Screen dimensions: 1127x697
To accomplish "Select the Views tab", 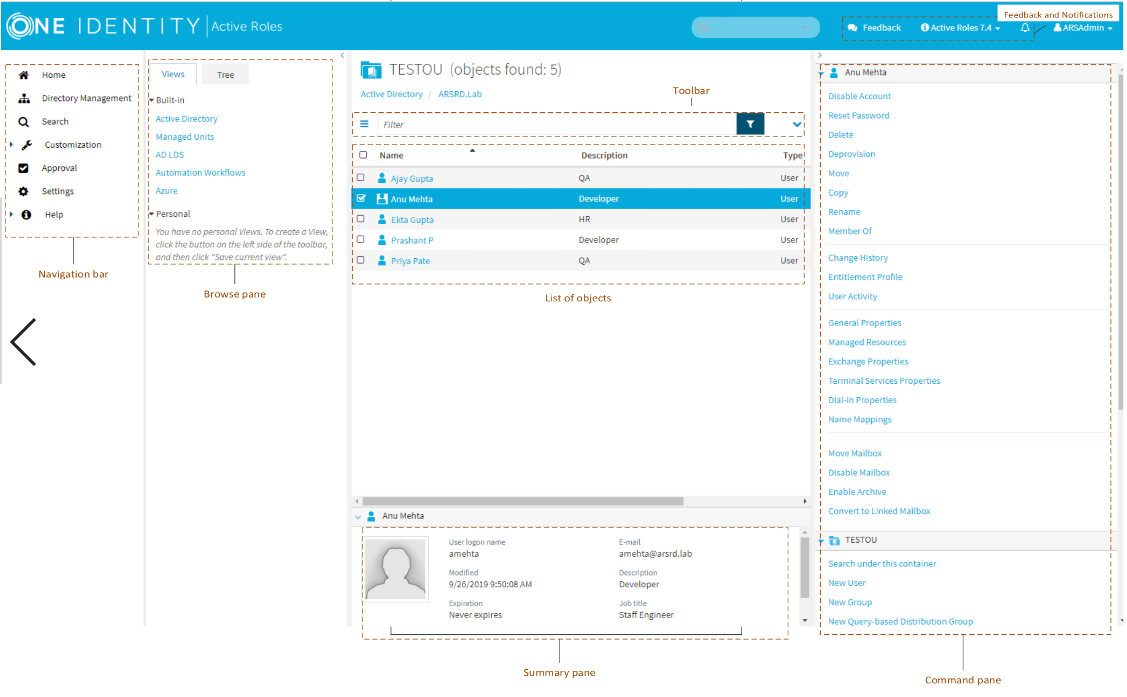I will click(x=173, y=75).
